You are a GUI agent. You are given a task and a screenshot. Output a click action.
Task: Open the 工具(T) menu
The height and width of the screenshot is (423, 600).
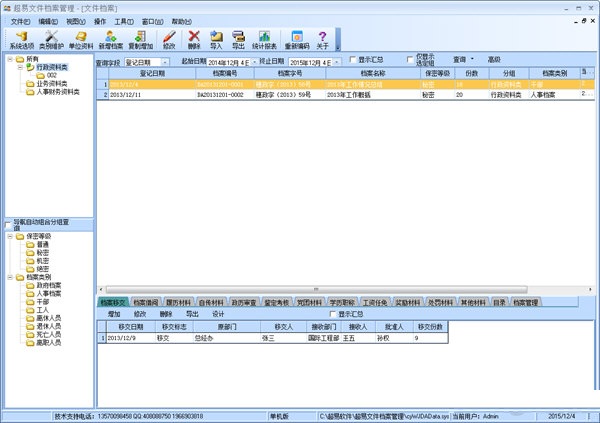123,20
